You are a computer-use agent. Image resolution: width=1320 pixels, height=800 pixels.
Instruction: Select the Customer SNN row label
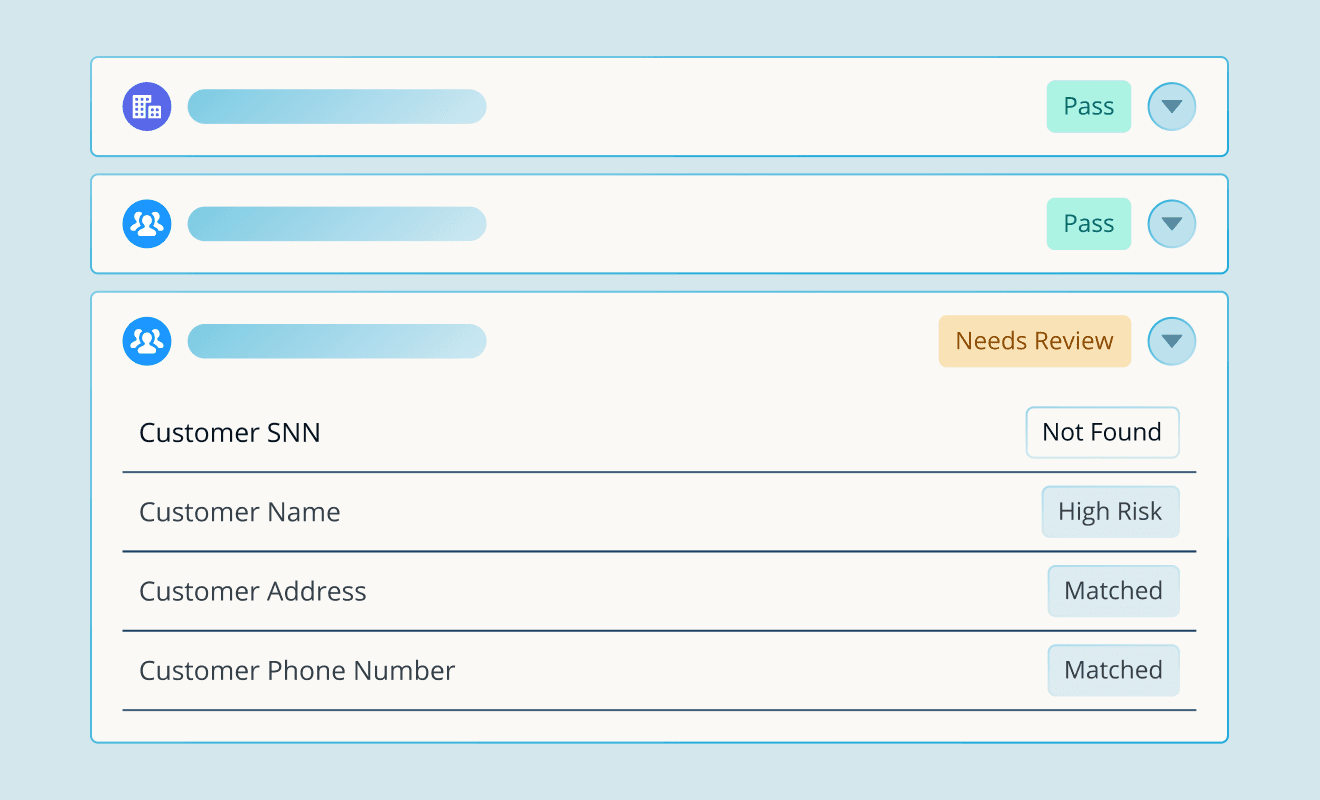click(x=230, y=433)
